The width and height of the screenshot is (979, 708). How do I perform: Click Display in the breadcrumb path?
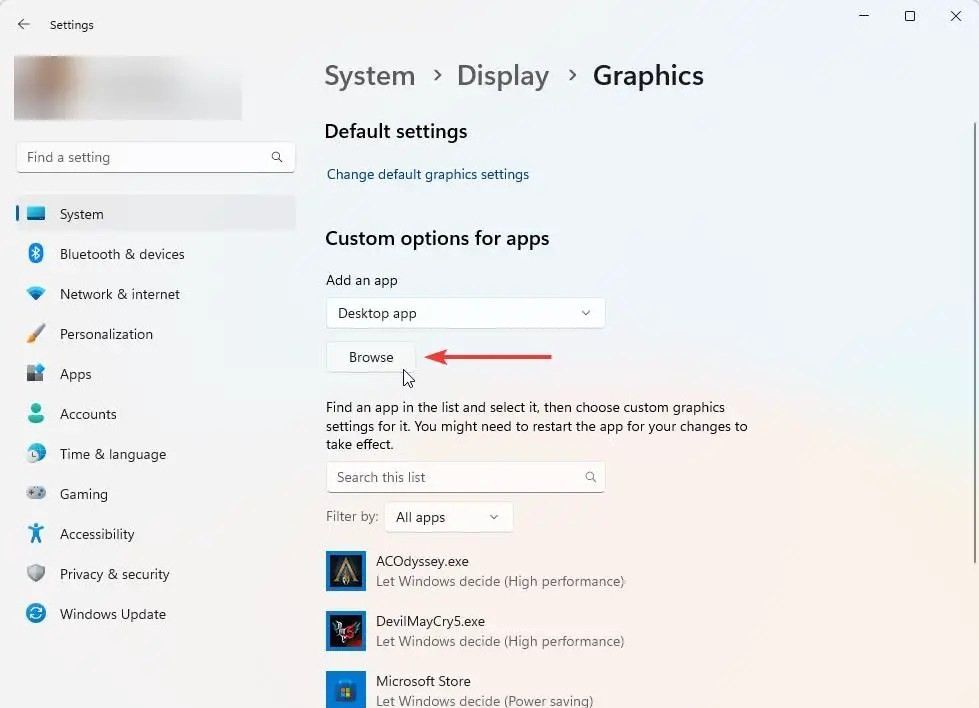tap(503, 75)
